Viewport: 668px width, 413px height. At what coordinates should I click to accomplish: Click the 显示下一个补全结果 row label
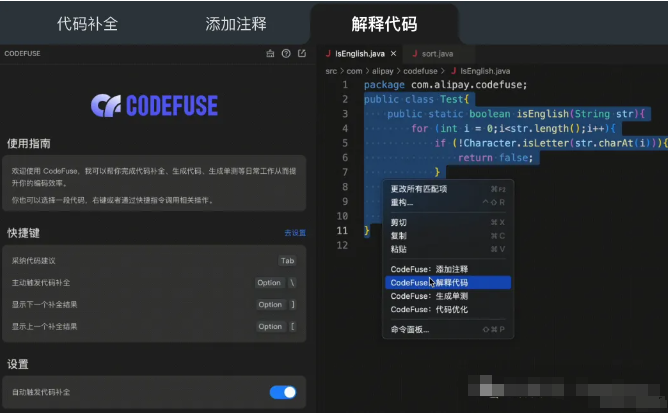[x=44, y=305]
